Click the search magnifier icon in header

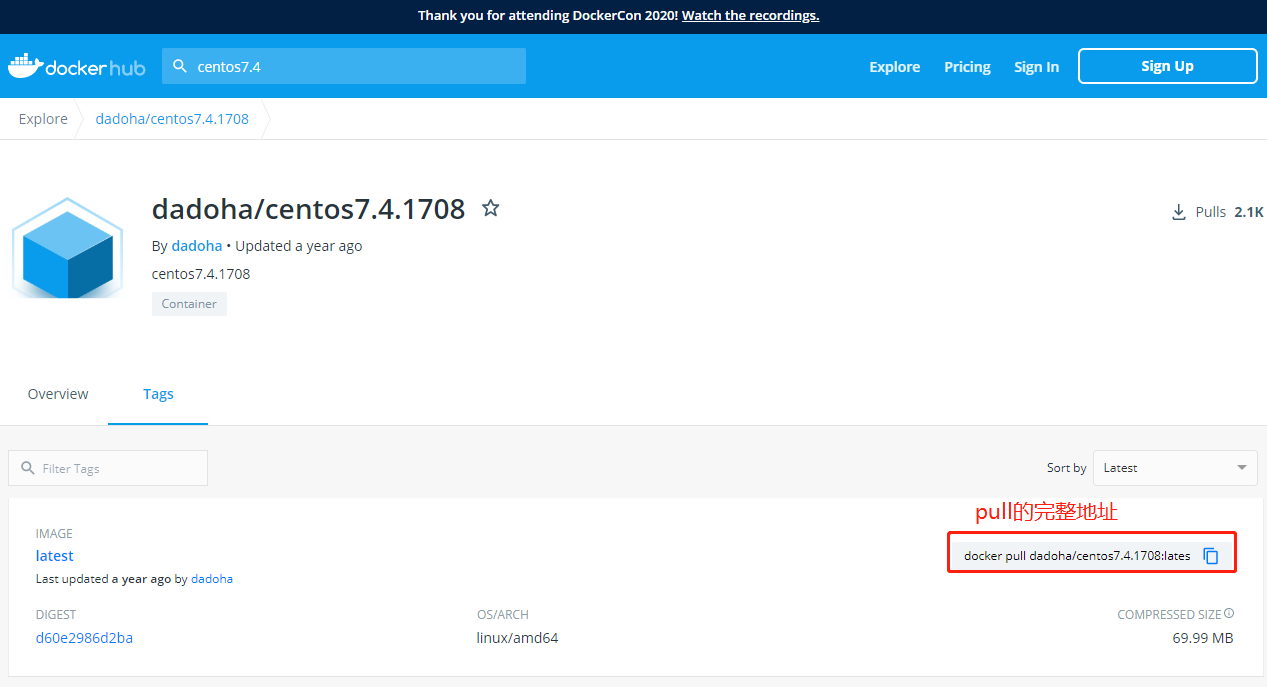[180, 66]
